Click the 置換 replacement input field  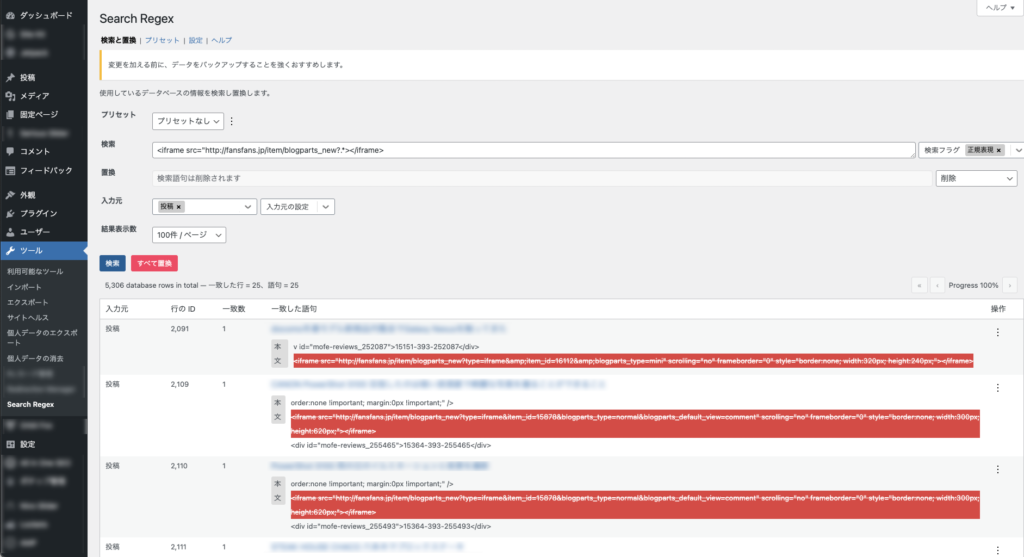coord(542,178)
